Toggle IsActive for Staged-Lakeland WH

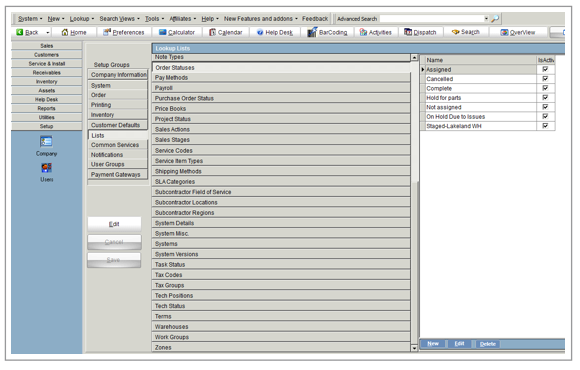tap(545, 126)
